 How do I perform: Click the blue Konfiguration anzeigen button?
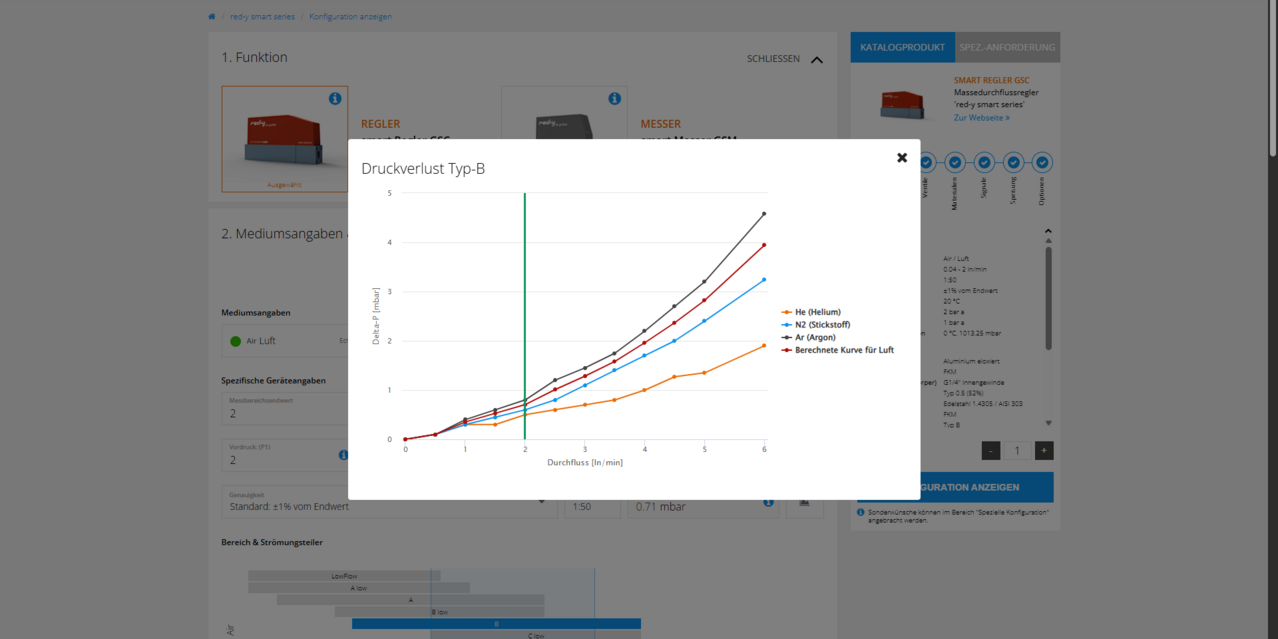955,487
